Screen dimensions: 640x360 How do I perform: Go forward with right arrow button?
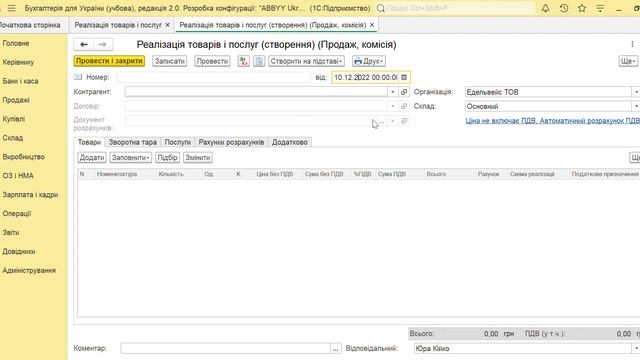pyautogui.click(x=103, y=44)
